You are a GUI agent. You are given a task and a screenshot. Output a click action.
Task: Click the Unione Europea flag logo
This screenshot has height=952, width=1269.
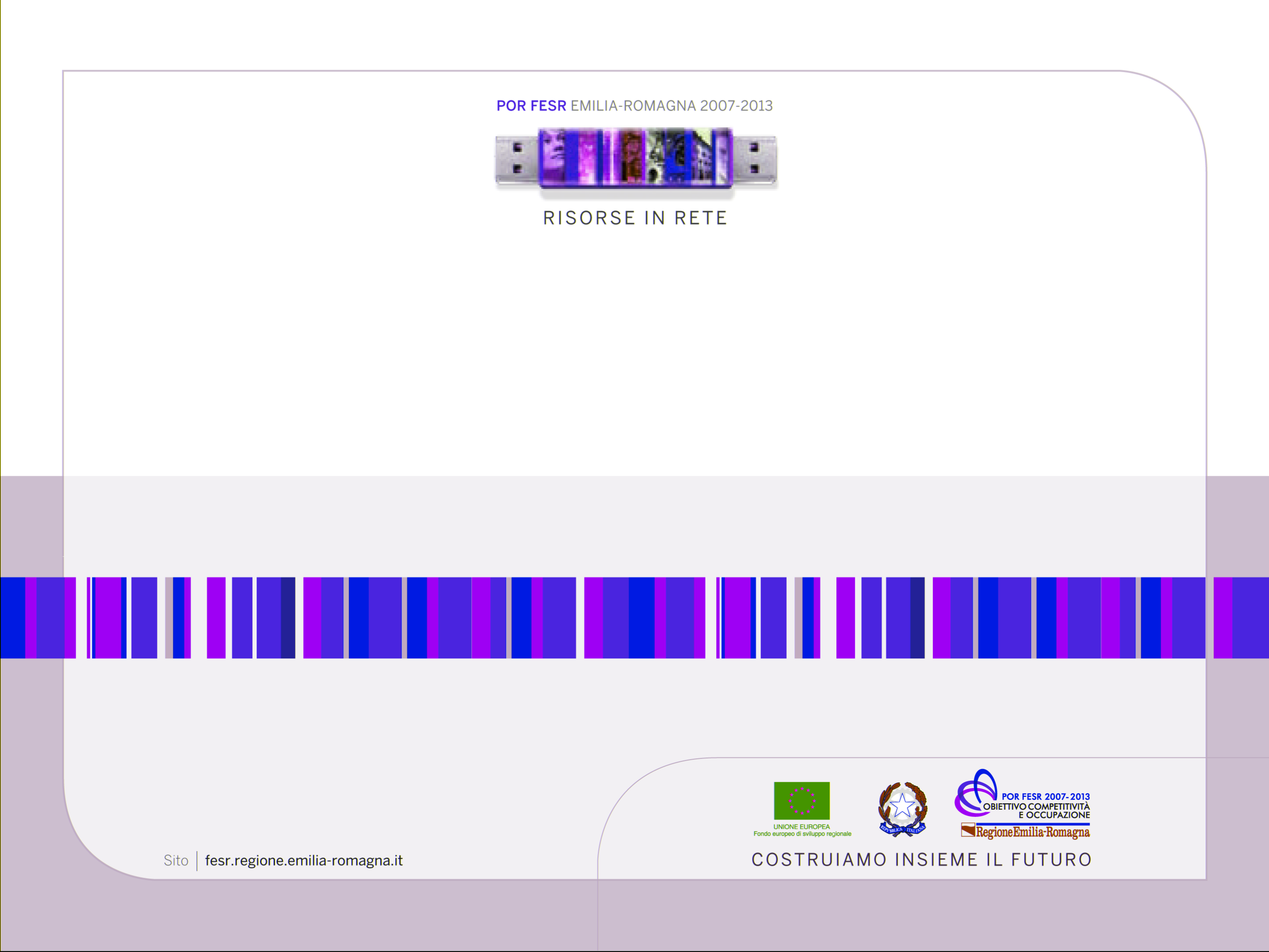point(801,801)
